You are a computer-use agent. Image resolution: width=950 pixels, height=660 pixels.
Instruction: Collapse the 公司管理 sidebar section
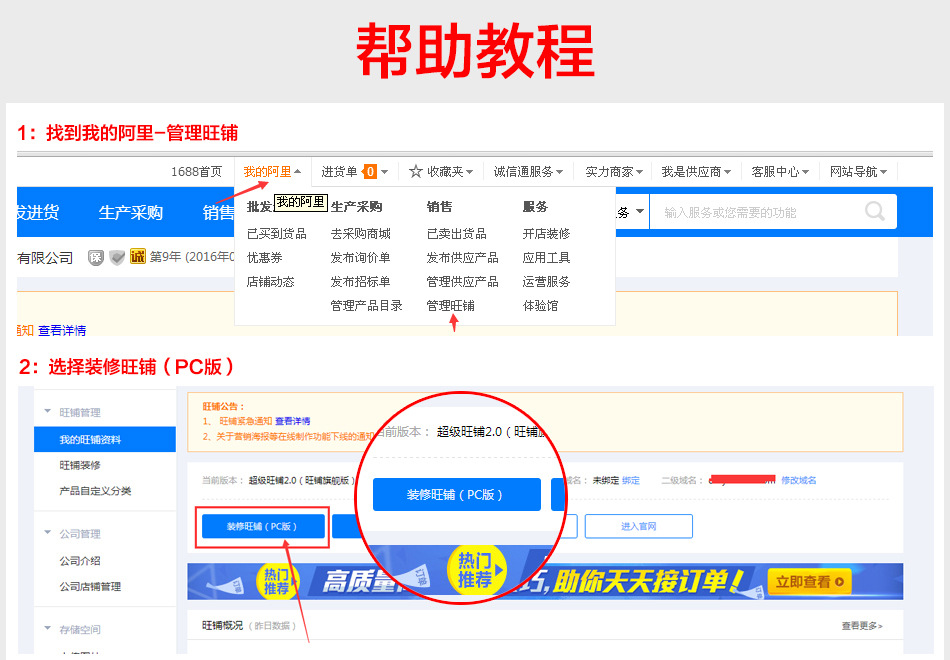point(48,533)
